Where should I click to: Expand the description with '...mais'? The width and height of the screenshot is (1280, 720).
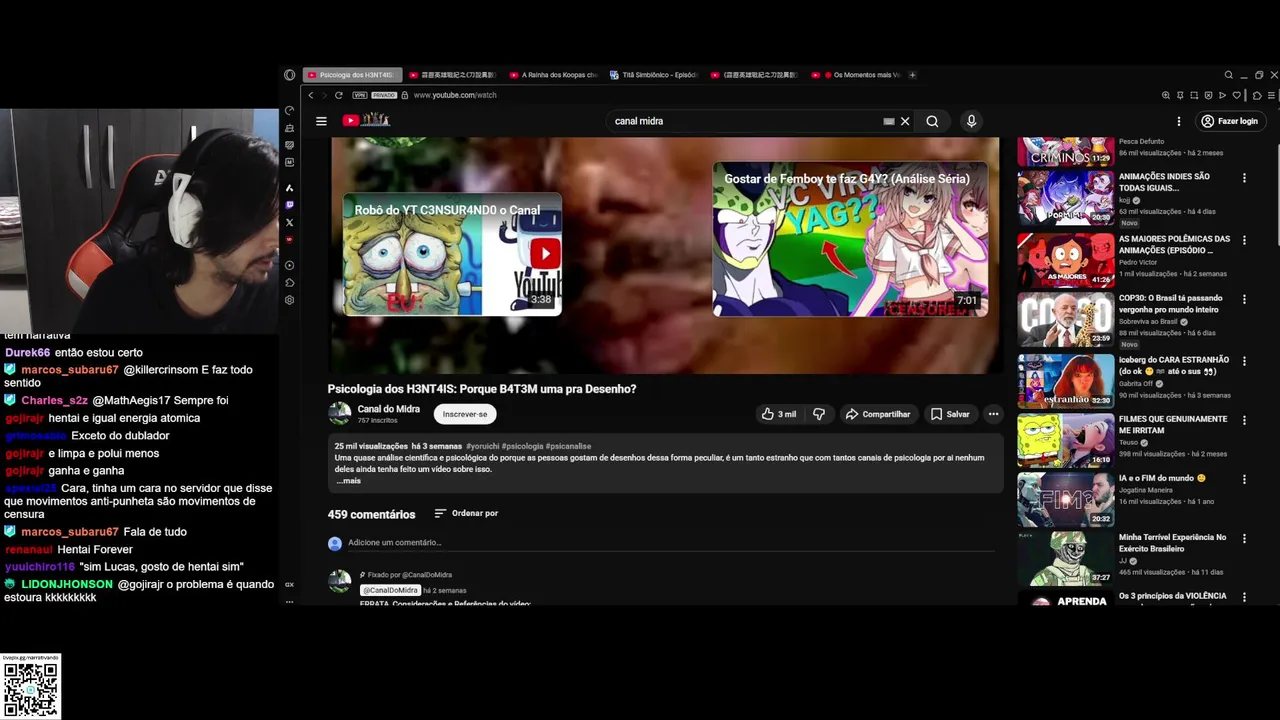[x=348, y=481]
